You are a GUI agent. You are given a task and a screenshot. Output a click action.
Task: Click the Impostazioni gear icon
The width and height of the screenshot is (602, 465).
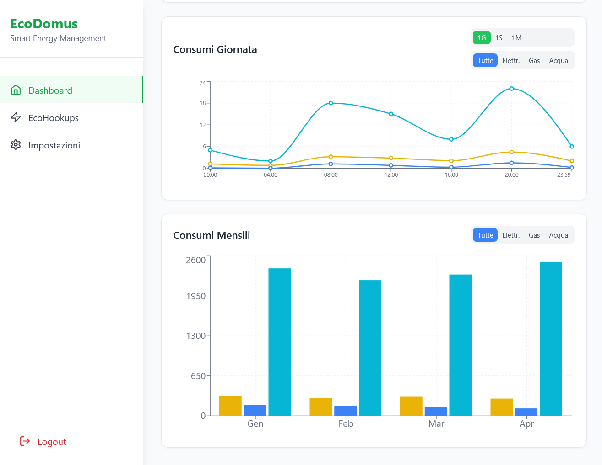click(16, 145)
